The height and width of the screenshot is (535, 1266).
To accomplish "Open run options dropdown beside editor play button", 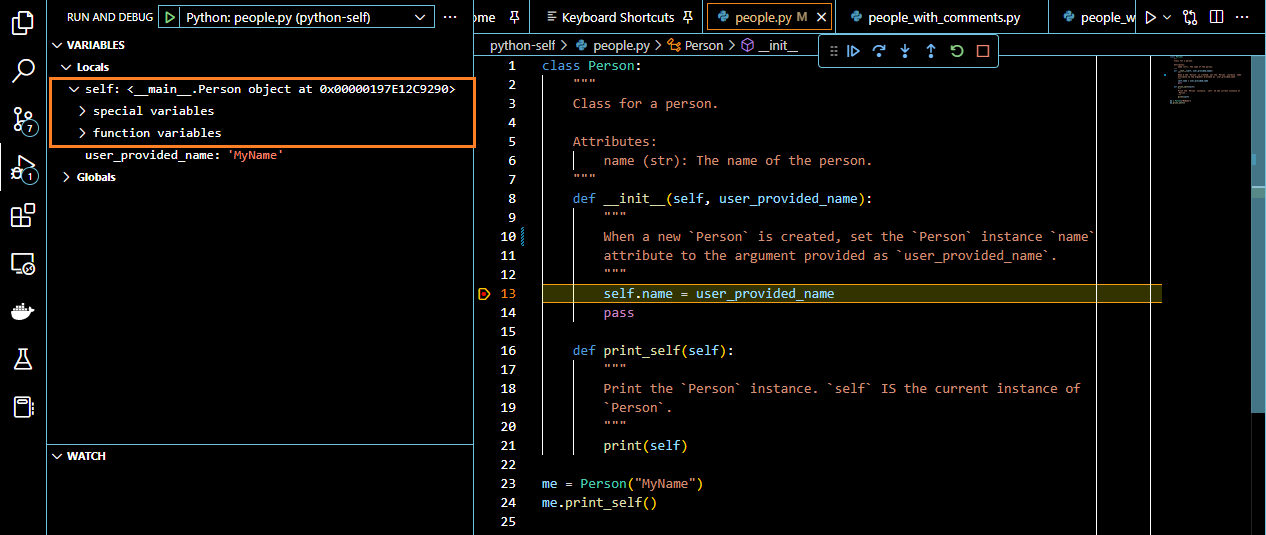I will (1167, 17).
